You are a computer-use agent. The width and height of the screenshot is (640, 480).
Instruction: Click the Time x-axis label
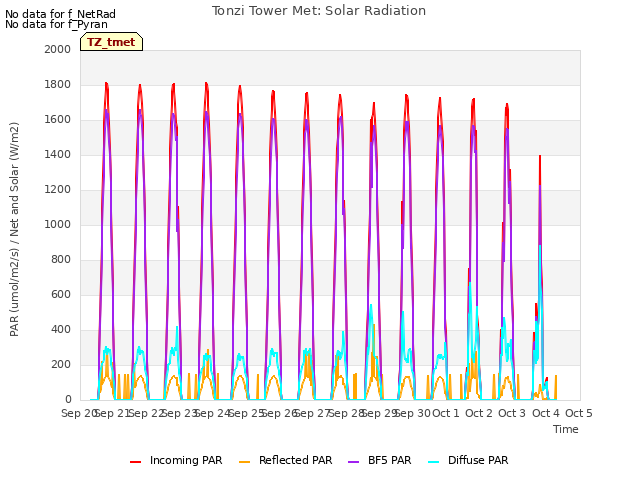(x=566, y=429)
